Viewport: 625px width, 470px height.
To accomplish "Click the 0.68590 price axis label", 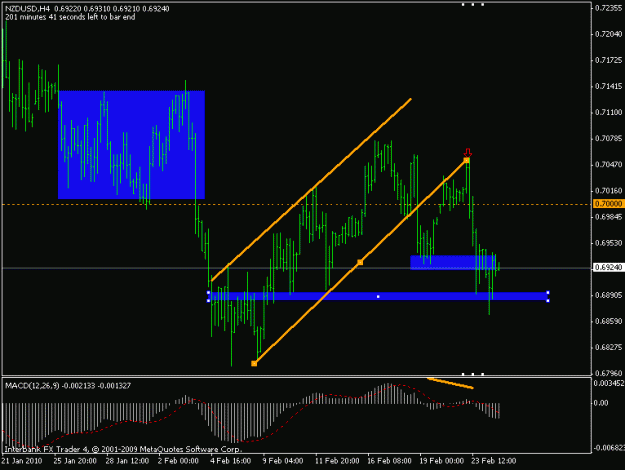I will point(609,321).
